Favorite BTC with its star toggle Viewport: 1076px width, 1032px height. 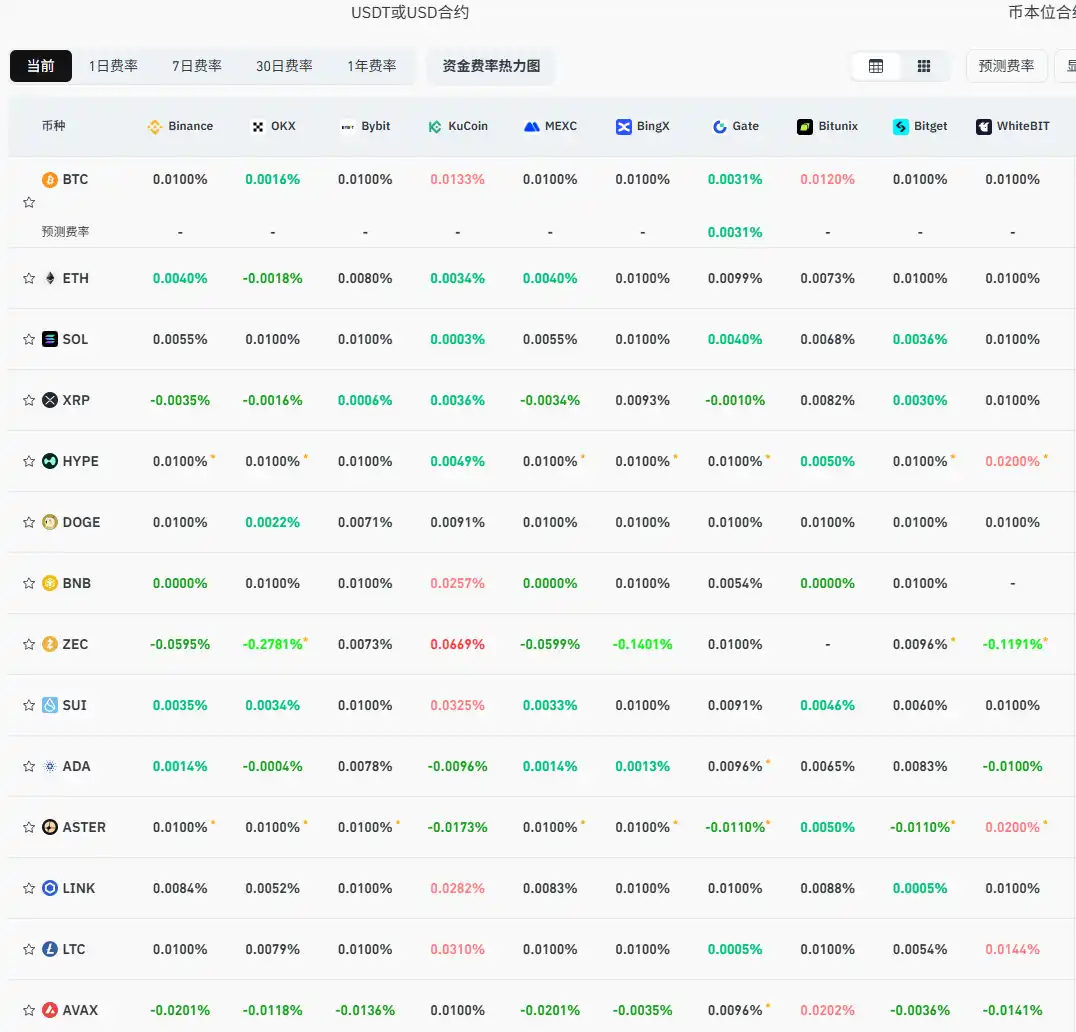tap(29, 203)
